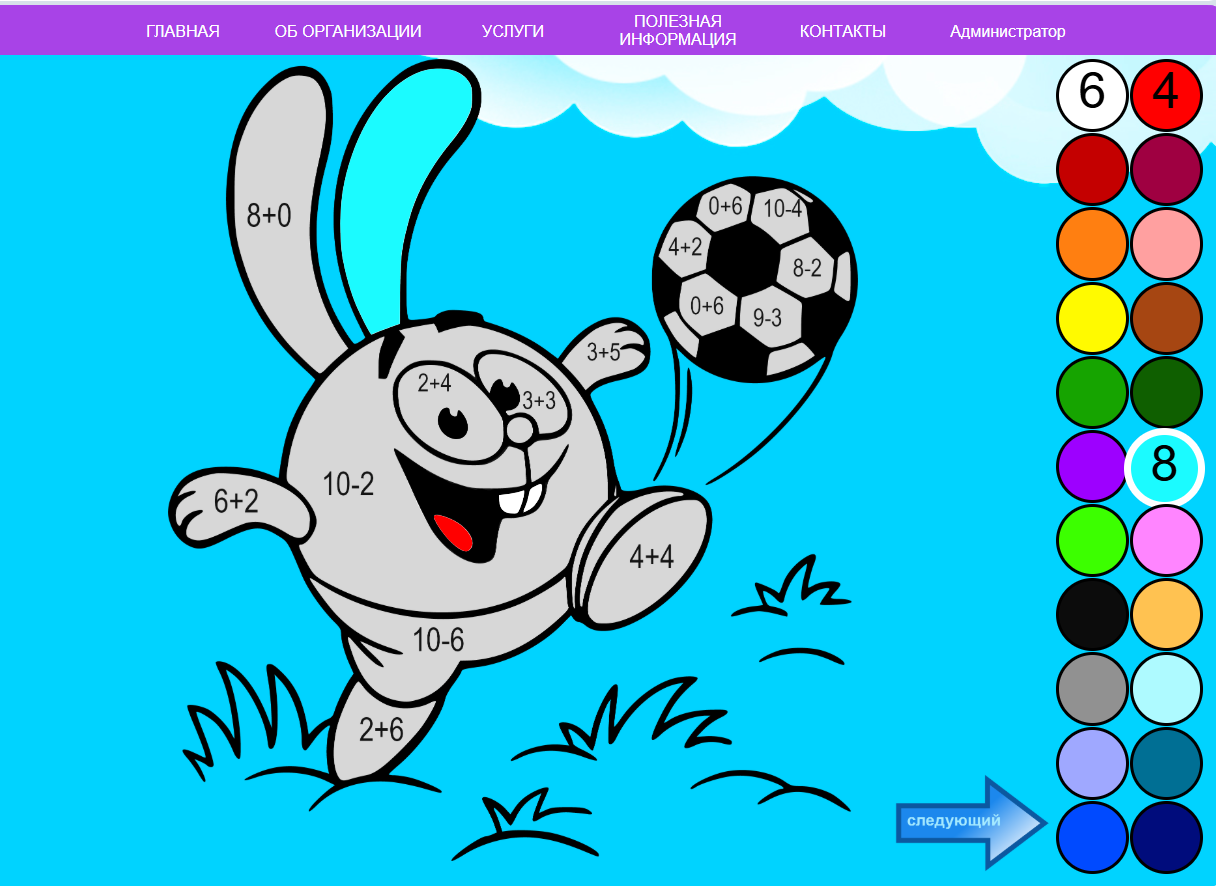Pick the cyan swatch numbered 8

[x=1166, y=467]
